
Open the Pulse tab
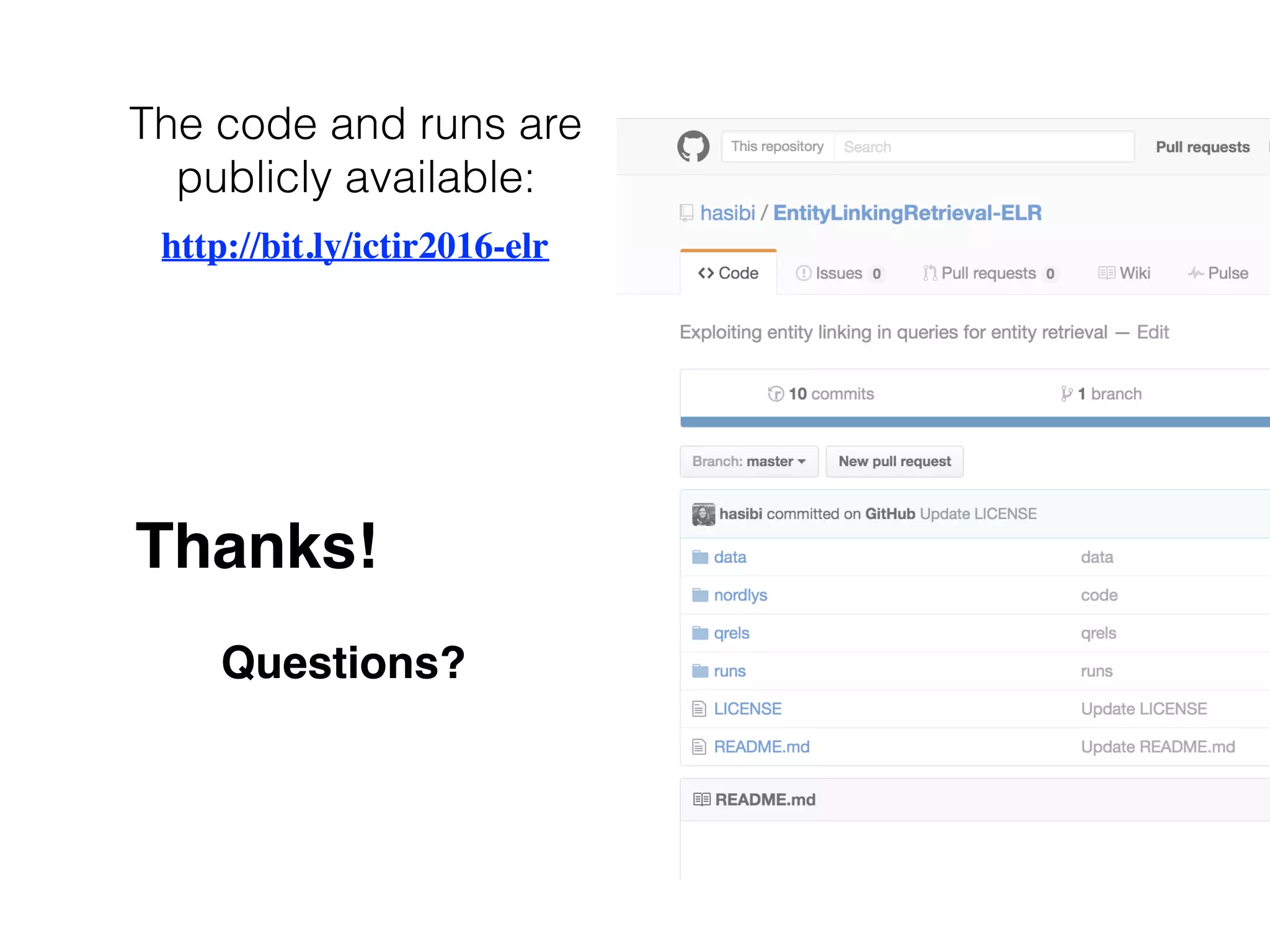[1218, 273]
